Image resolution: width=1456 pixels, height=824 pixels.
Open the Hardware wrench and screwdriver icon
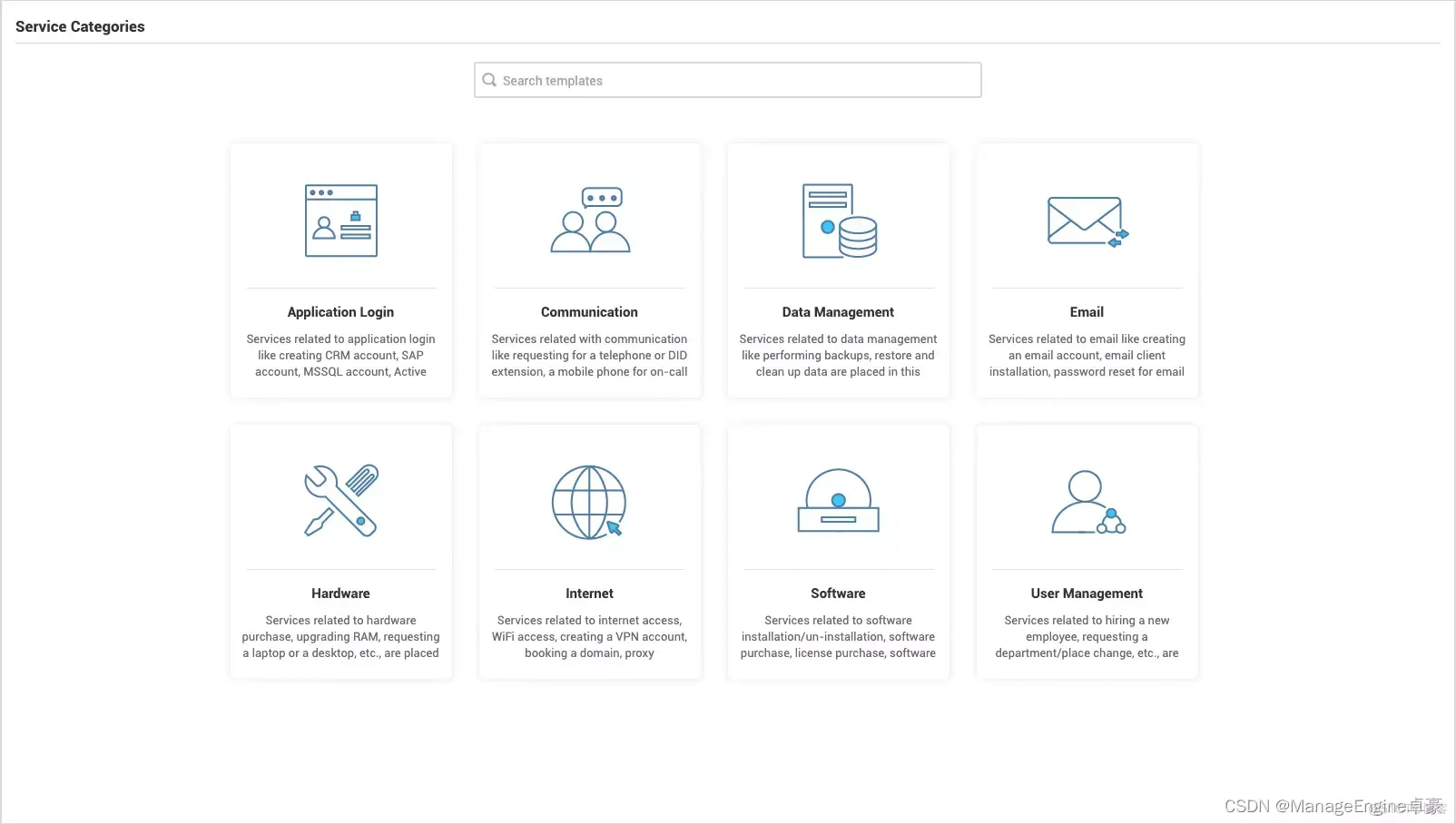tap(341, 501)
